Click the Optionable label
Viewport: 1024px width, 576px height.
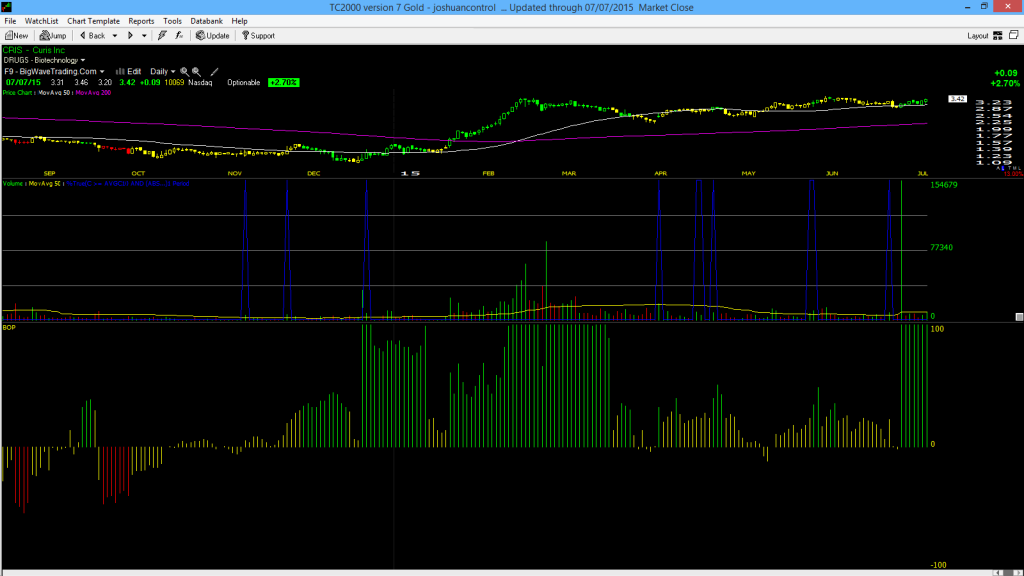(244, 83)
